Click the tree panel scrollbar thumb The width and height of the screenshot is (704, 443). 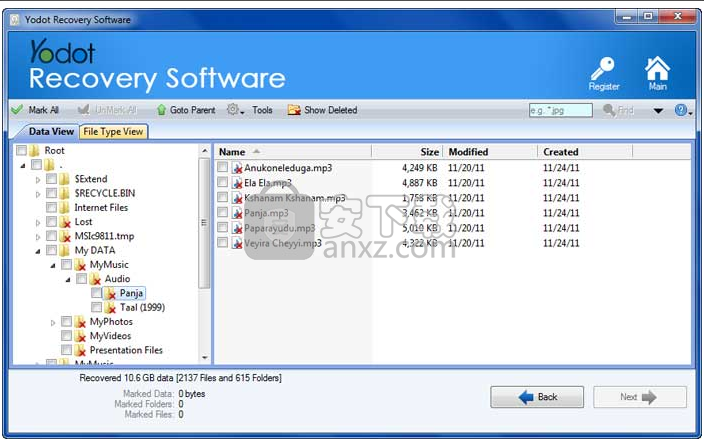(205, 223)
